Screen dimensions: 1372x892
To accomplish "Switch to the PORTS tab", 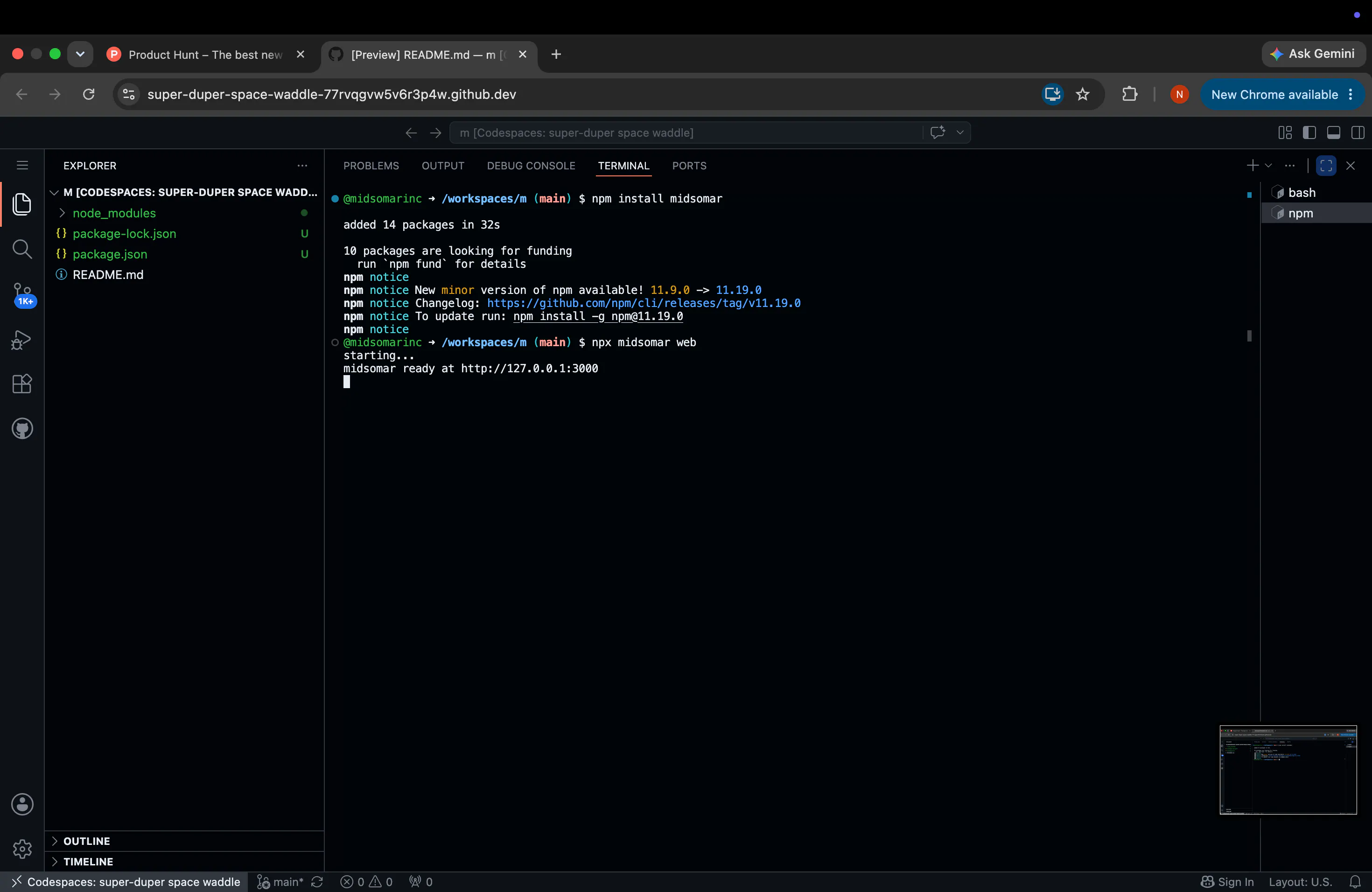I will pos(689,166).
